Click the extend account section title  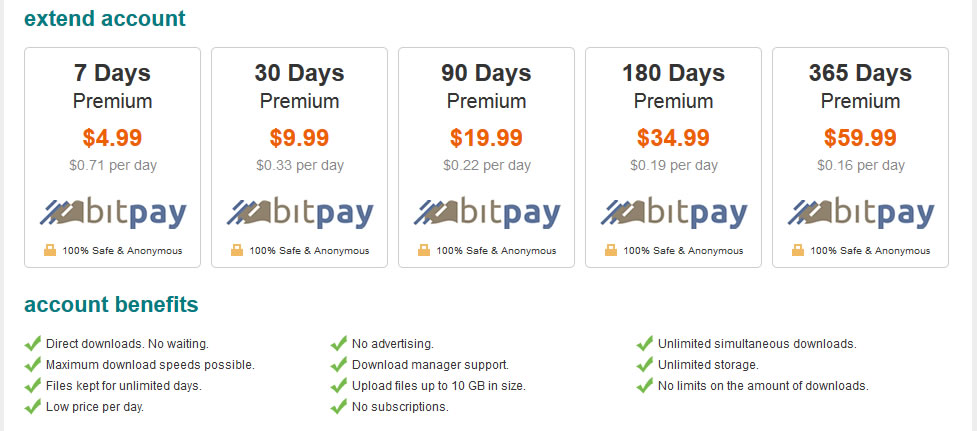tap(105, 18)
